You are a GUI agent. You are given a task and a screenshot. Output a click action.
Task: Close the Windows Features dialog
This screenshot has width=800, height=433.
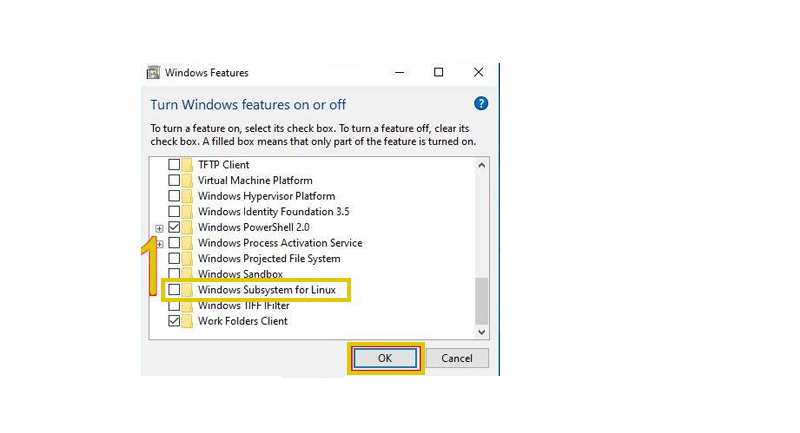click(x=478, y=72)
